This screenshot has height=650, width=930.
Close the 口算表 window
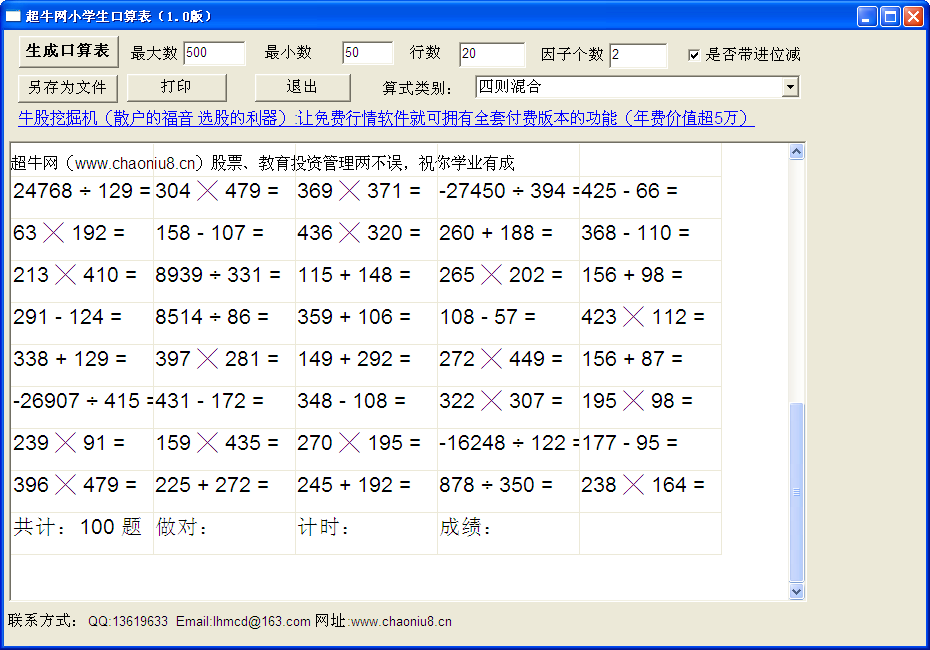[913, 17]
